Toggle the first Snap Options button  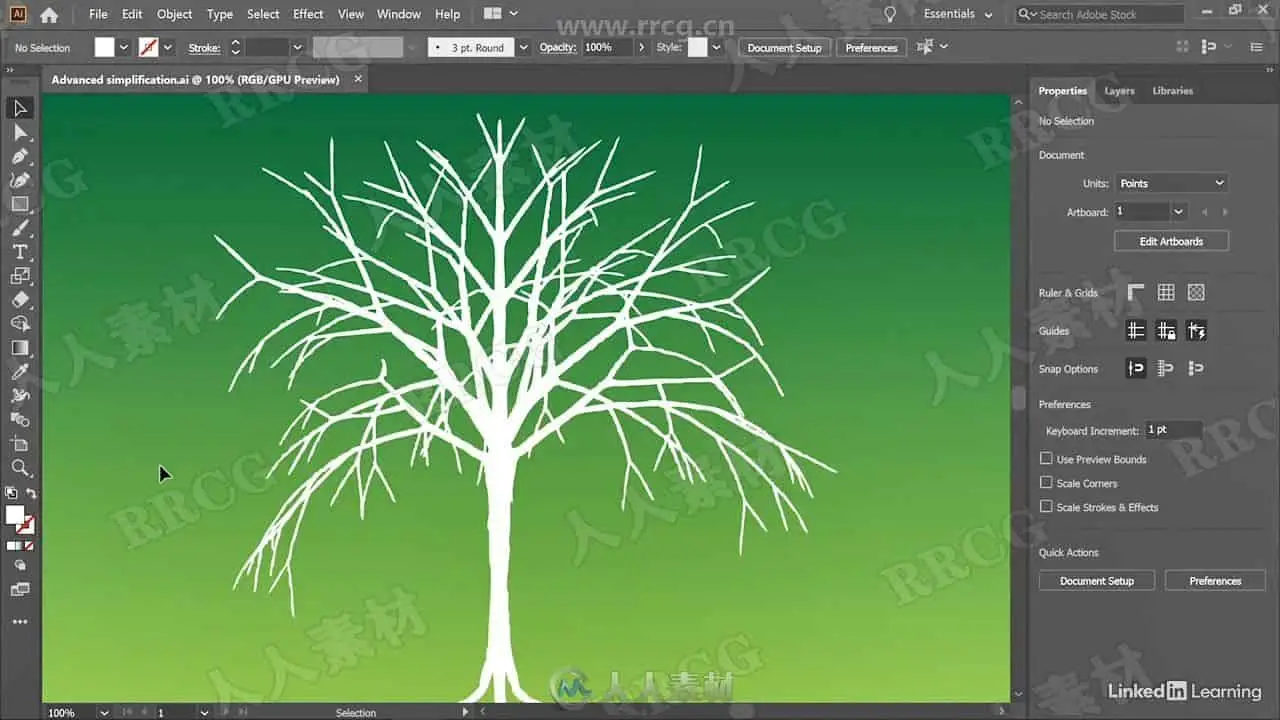(x=1136, y=369)
